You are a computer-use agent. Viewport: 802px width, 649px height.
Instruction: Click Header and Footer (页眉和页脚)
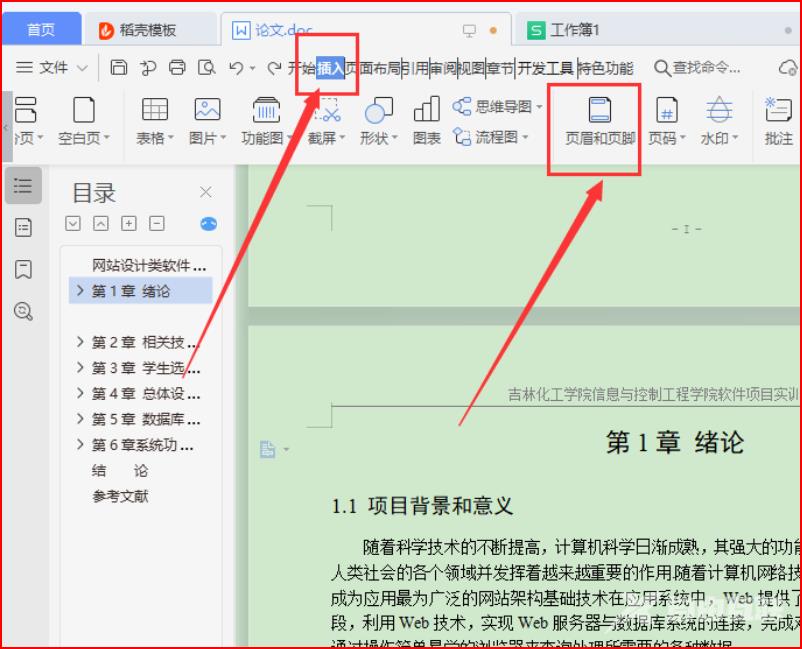[x=600, y=122]
